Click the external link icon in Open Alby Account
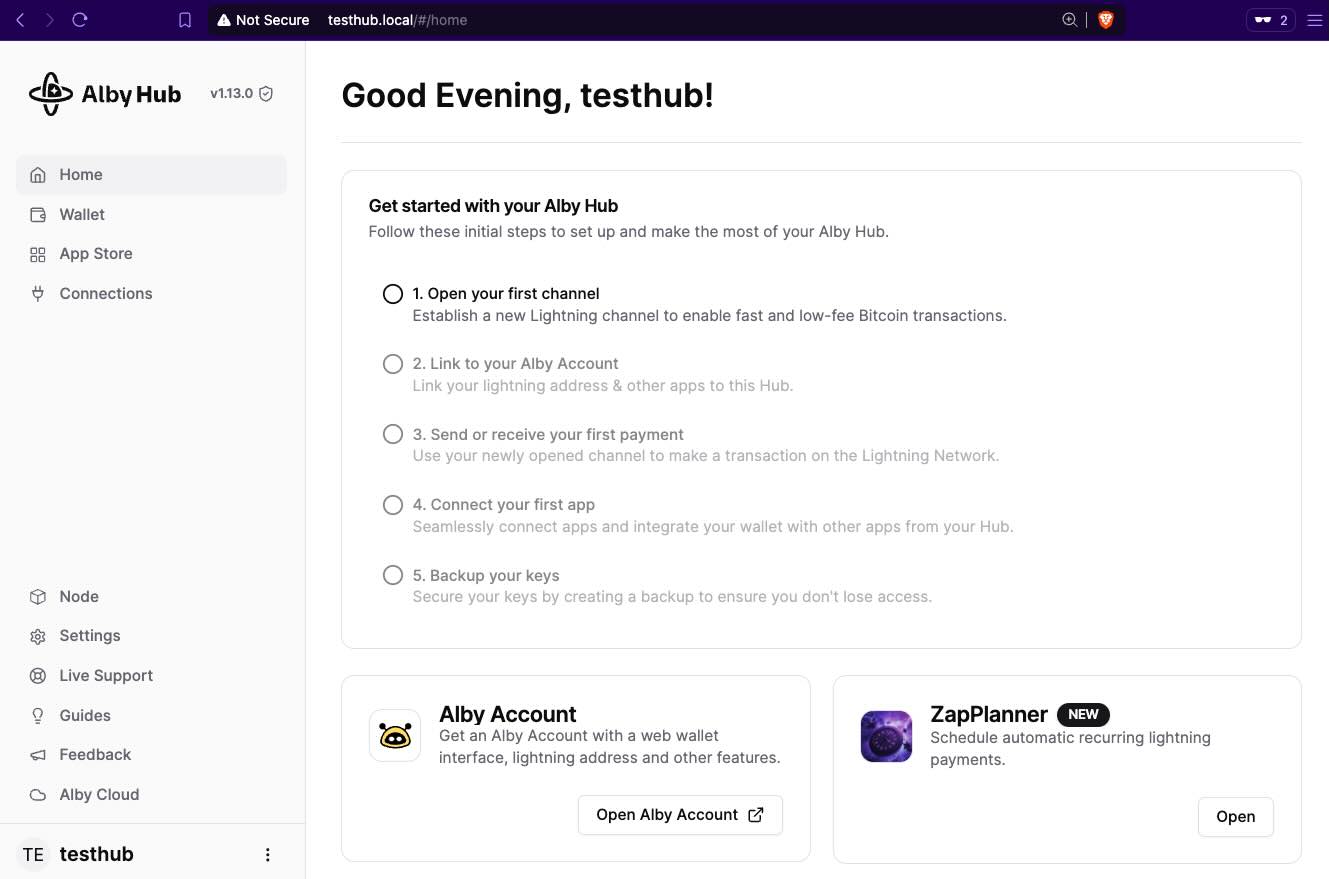The image size is (1329, 879). [x=756, y=815]
